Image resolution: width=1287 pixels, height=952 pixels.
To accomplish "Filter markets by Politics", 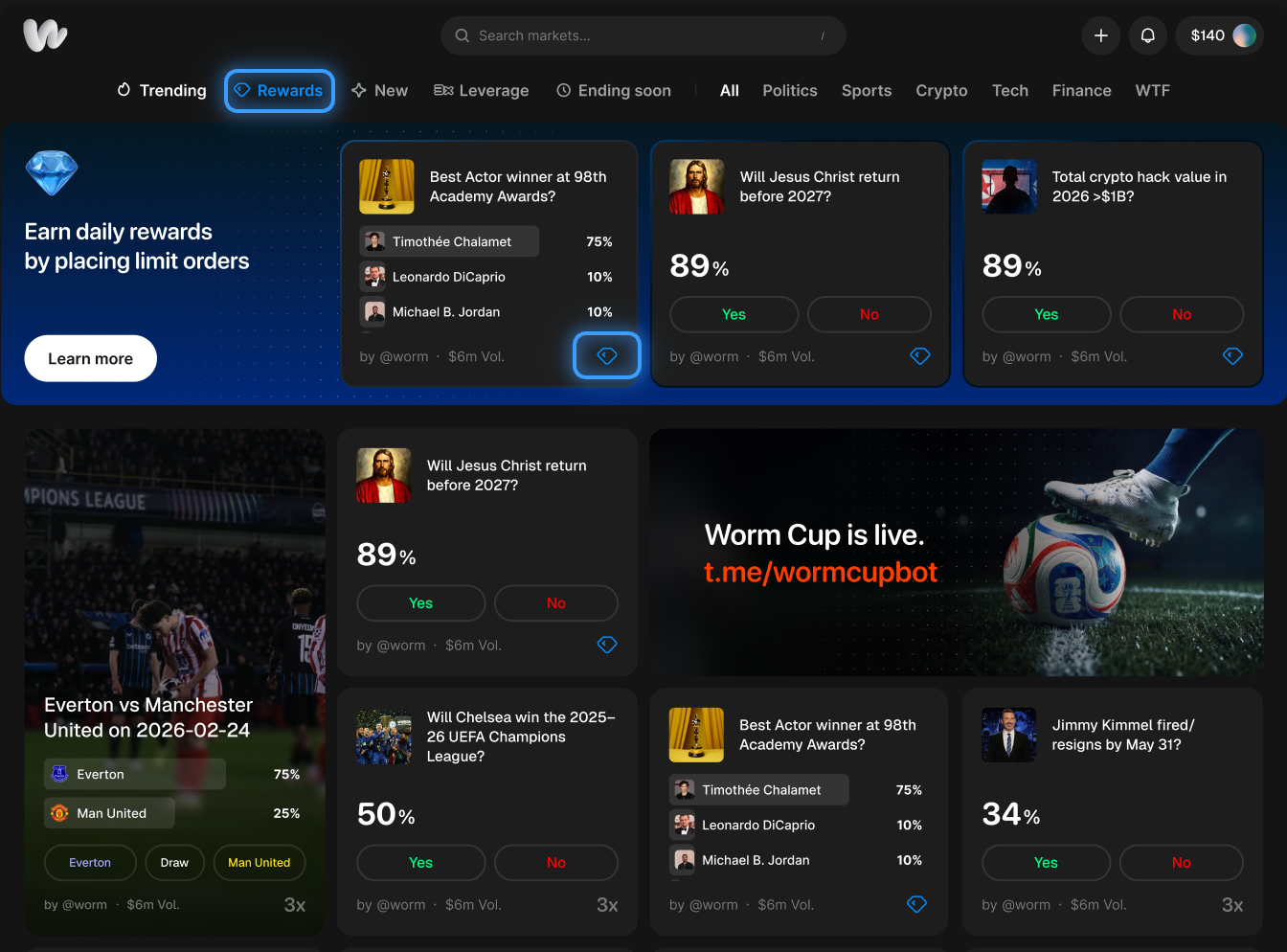I will (x=790, y=90).
